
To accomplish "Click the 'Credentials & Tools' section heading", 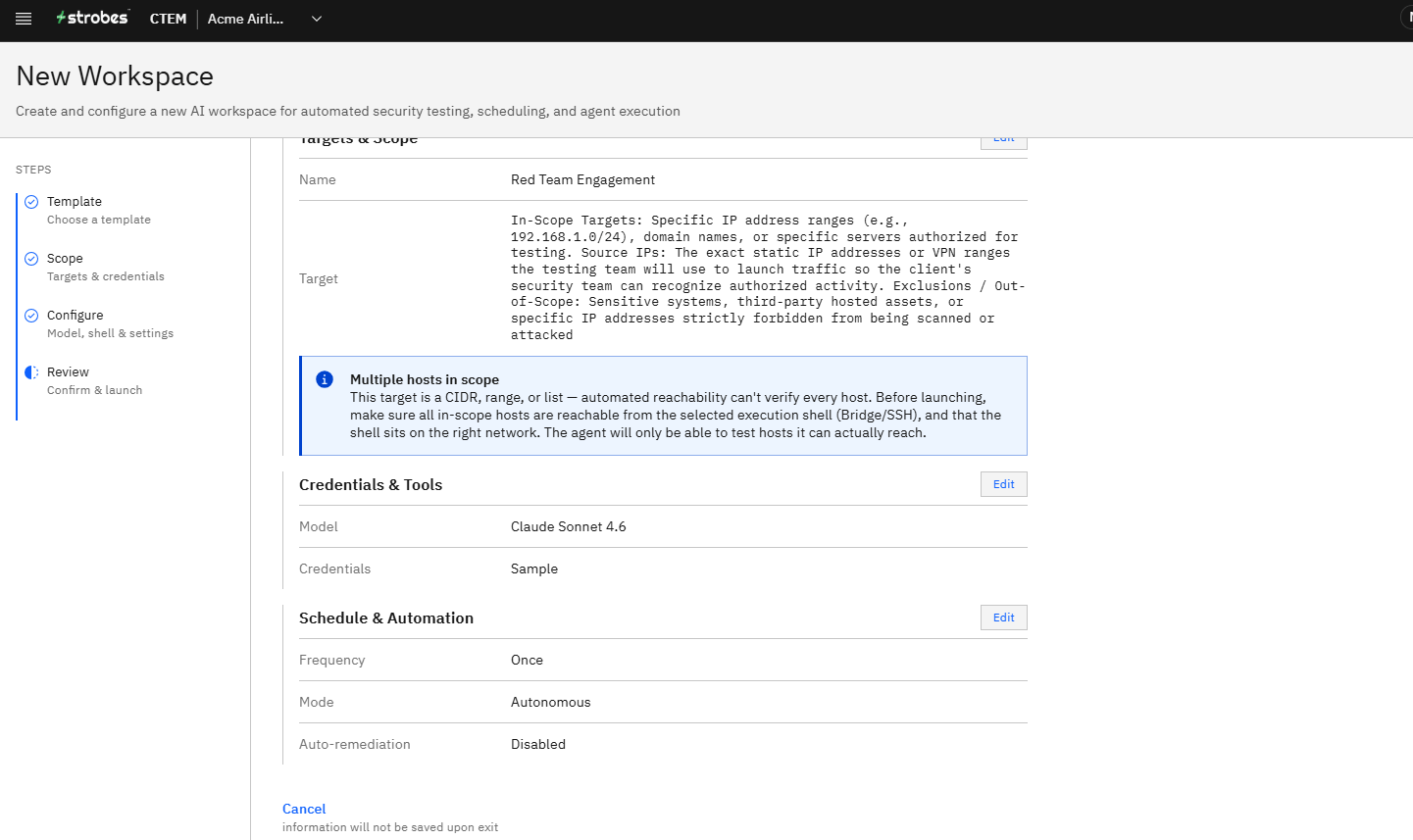I will coord(371,484).
